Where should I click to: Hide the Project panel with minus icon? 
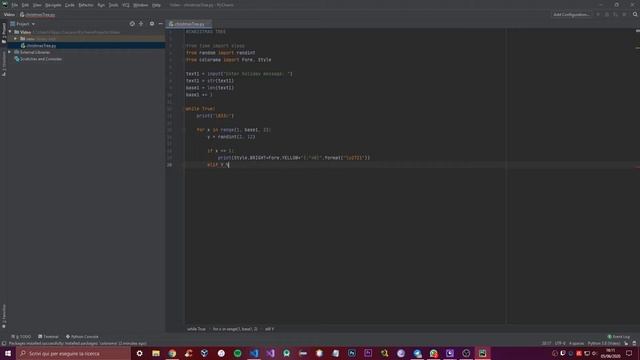tap(160, 24)
